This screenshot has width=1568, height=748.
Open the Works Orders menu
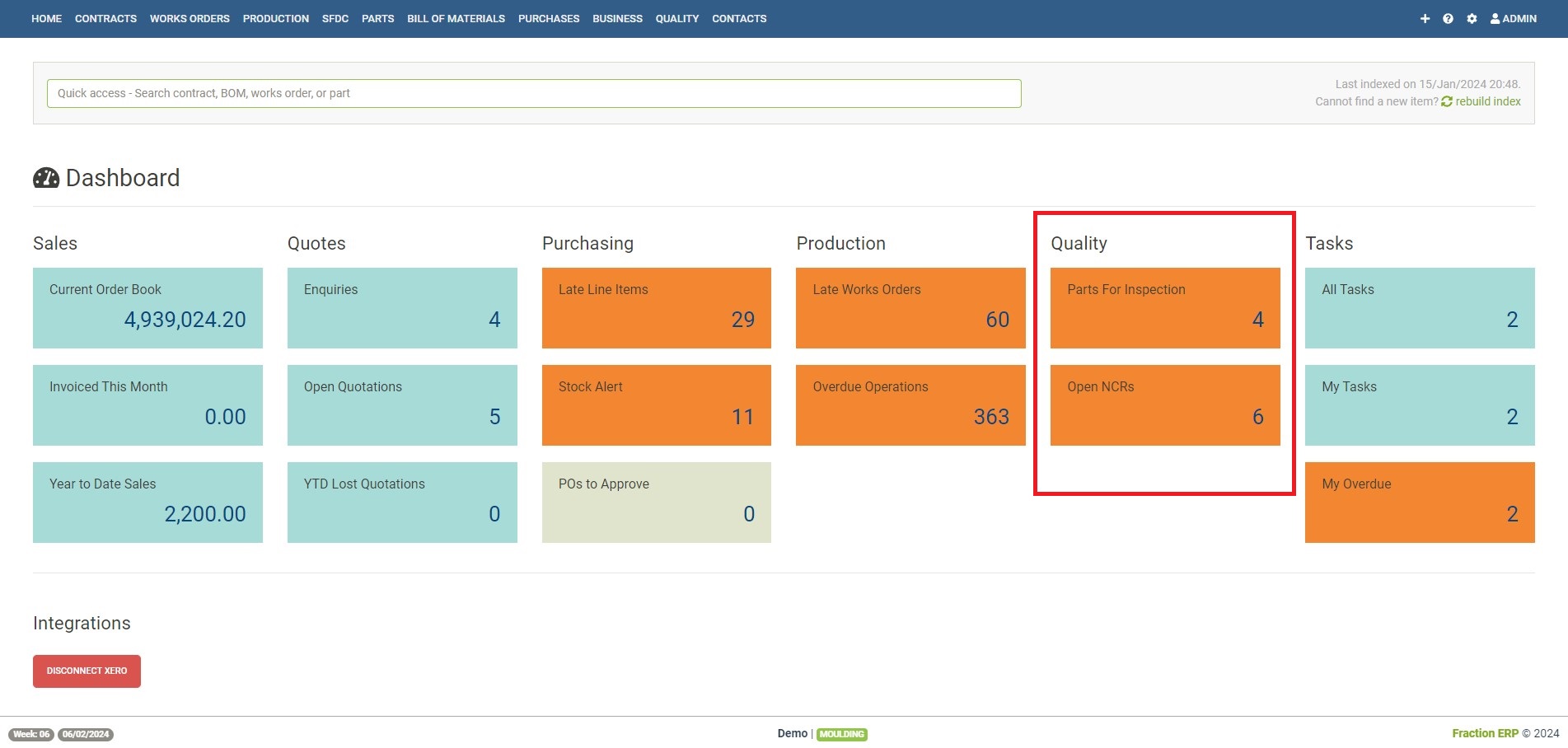coord(190,19)
